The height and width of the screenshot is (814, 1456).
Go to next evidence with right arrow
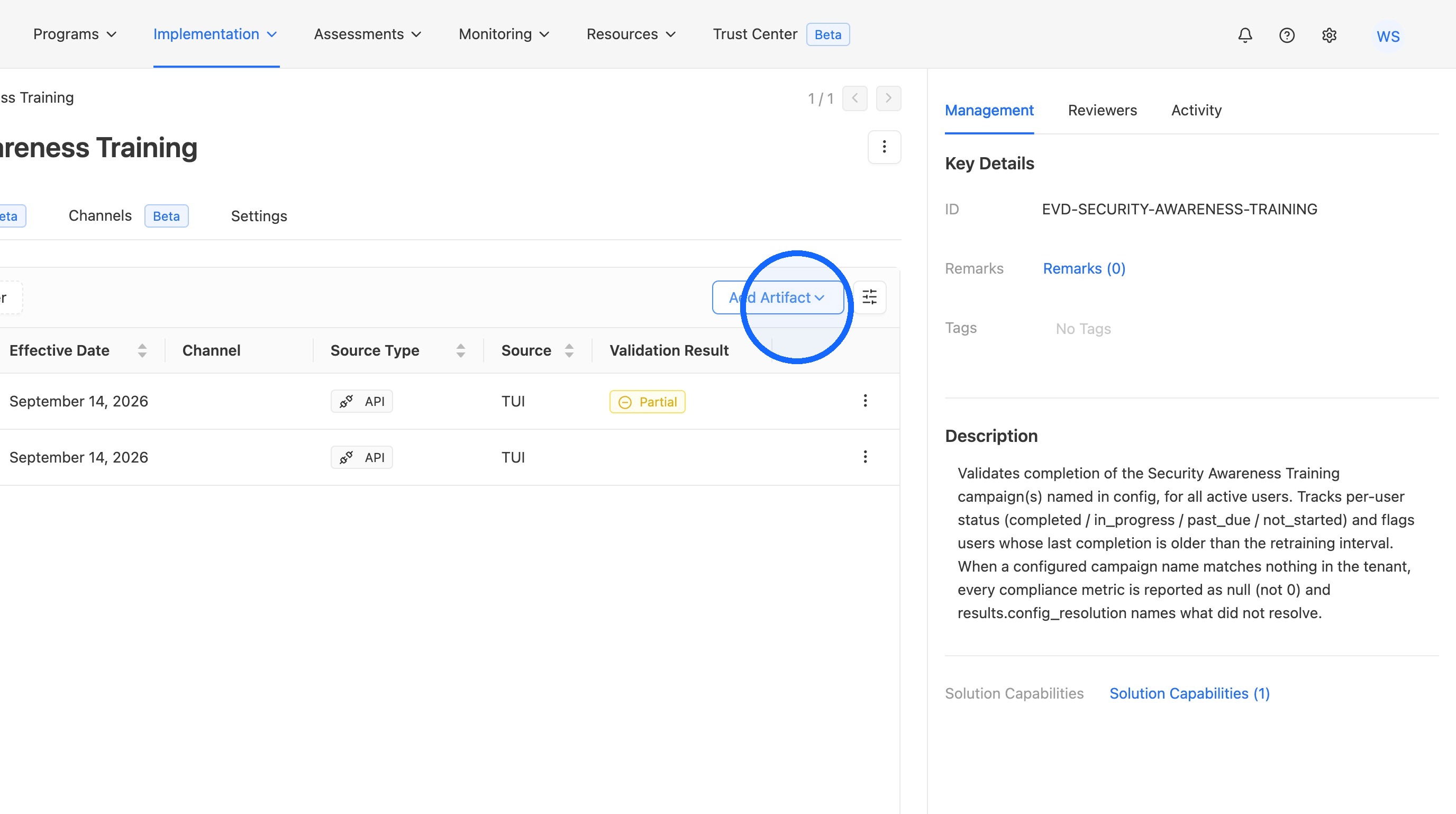point(888,98)
